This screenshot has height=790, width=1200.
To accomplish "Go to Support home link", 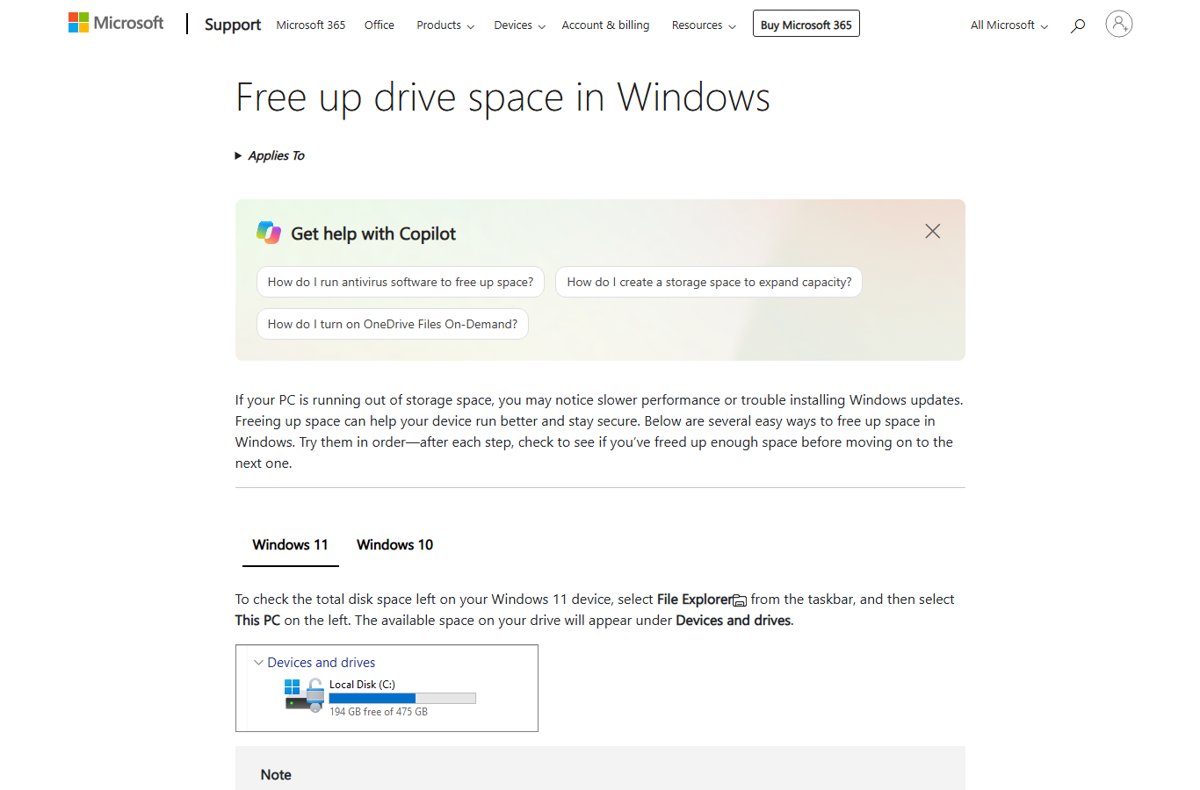I will pyautogui.click(x=232, y=25).
